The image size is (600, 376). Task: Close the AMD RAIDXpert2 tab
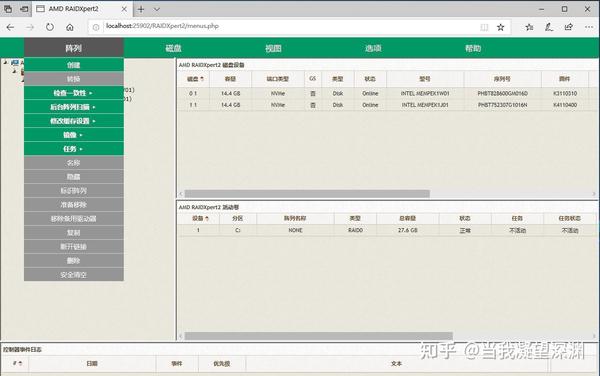pos(124,9)
